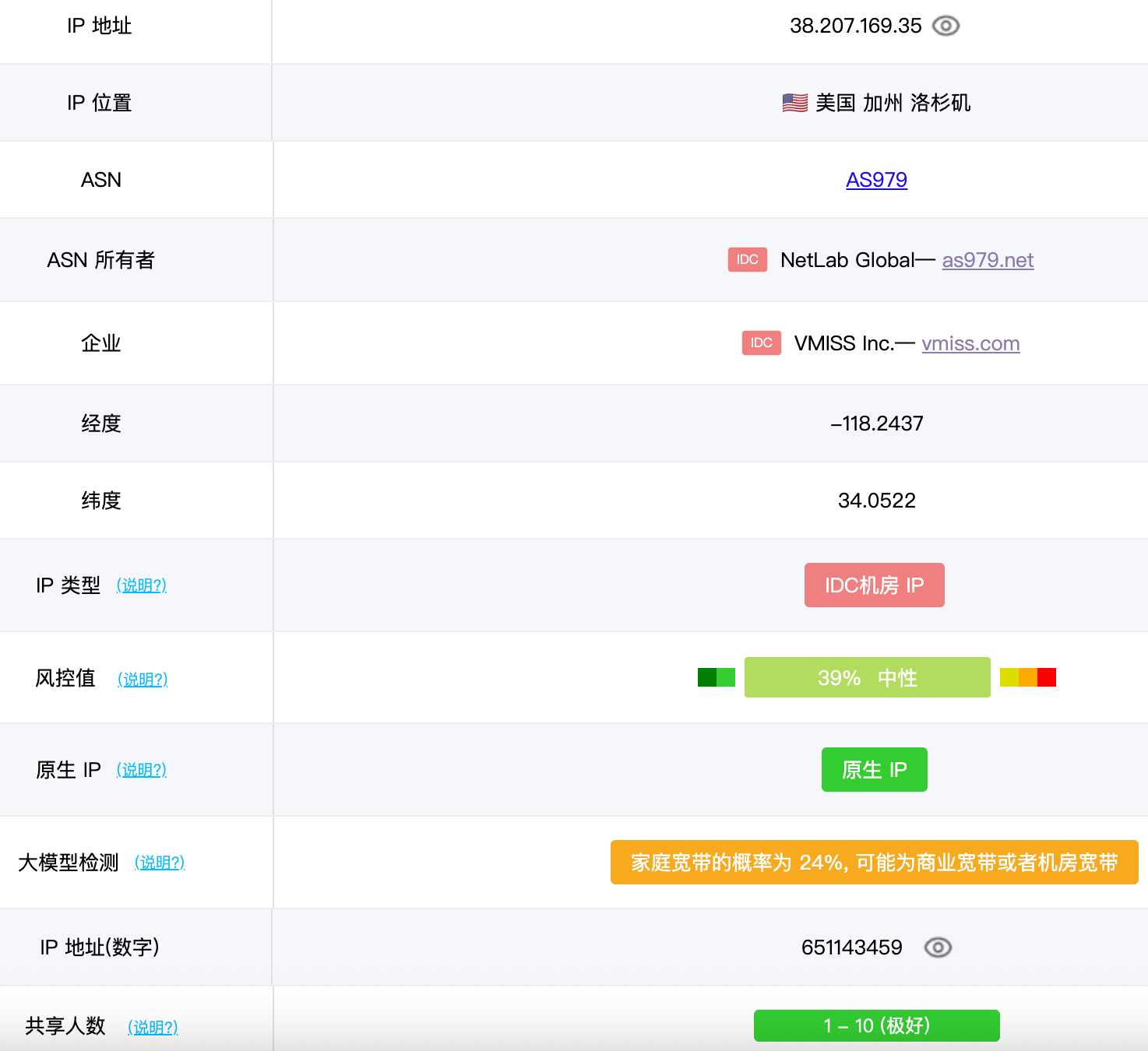Click yellow-red high-risk color blocks on scale

(1027, 677)
